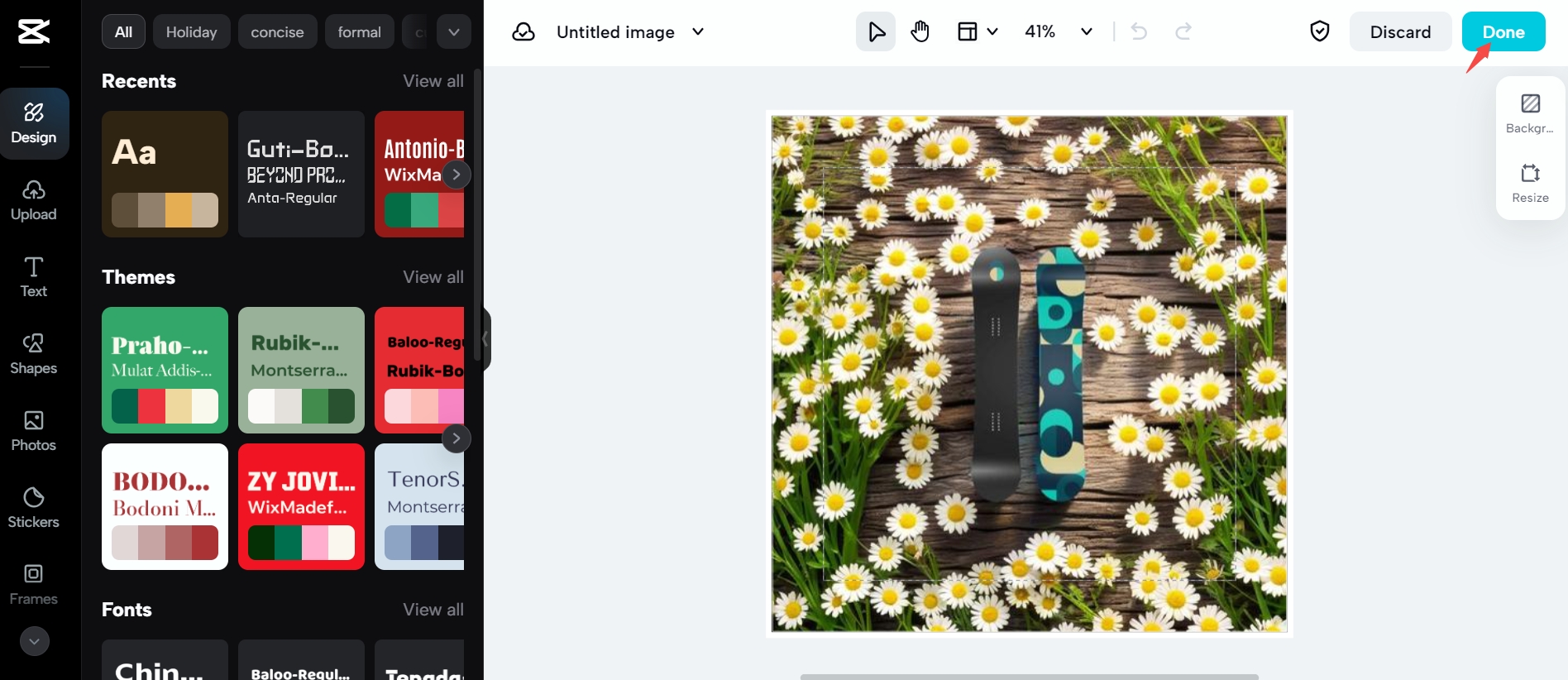
Task: Pick the Bodoni theme pink-red palette
Action: [x=165, y=543]
